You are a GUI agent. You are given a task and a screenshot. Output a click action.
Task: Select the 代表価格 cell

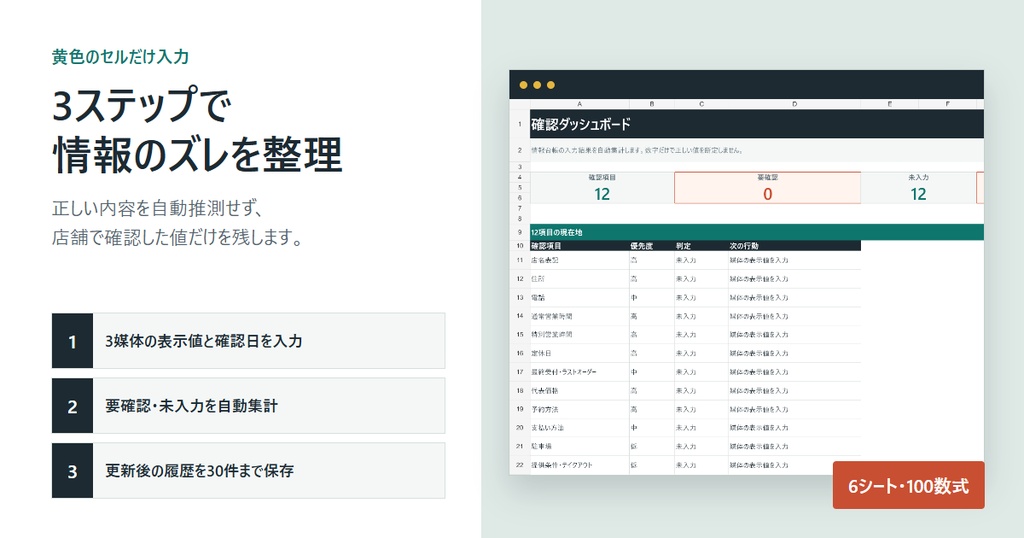580,390
